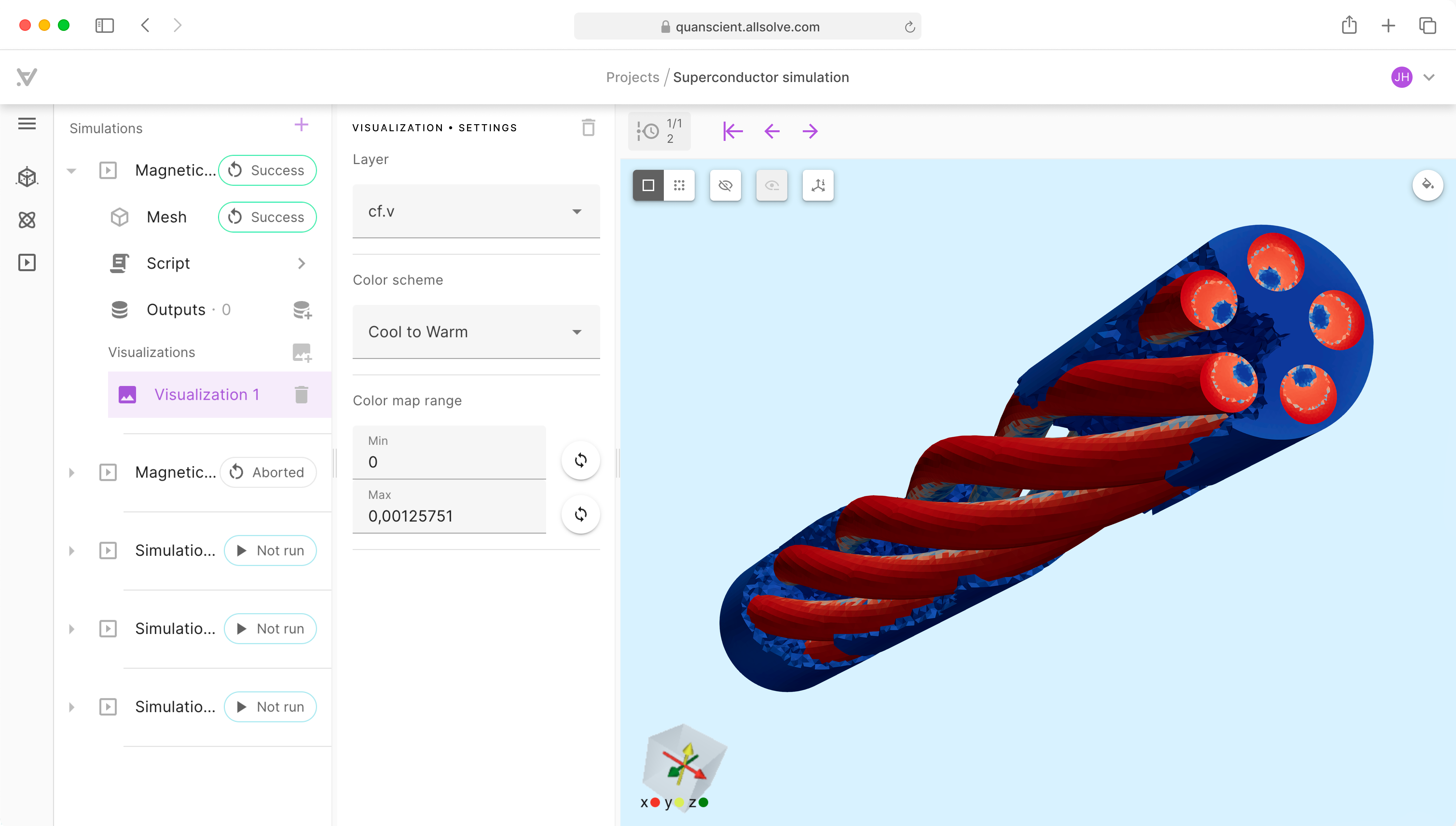
Task: Click the Projects breadcrumb link
Action: pos(632,77)
